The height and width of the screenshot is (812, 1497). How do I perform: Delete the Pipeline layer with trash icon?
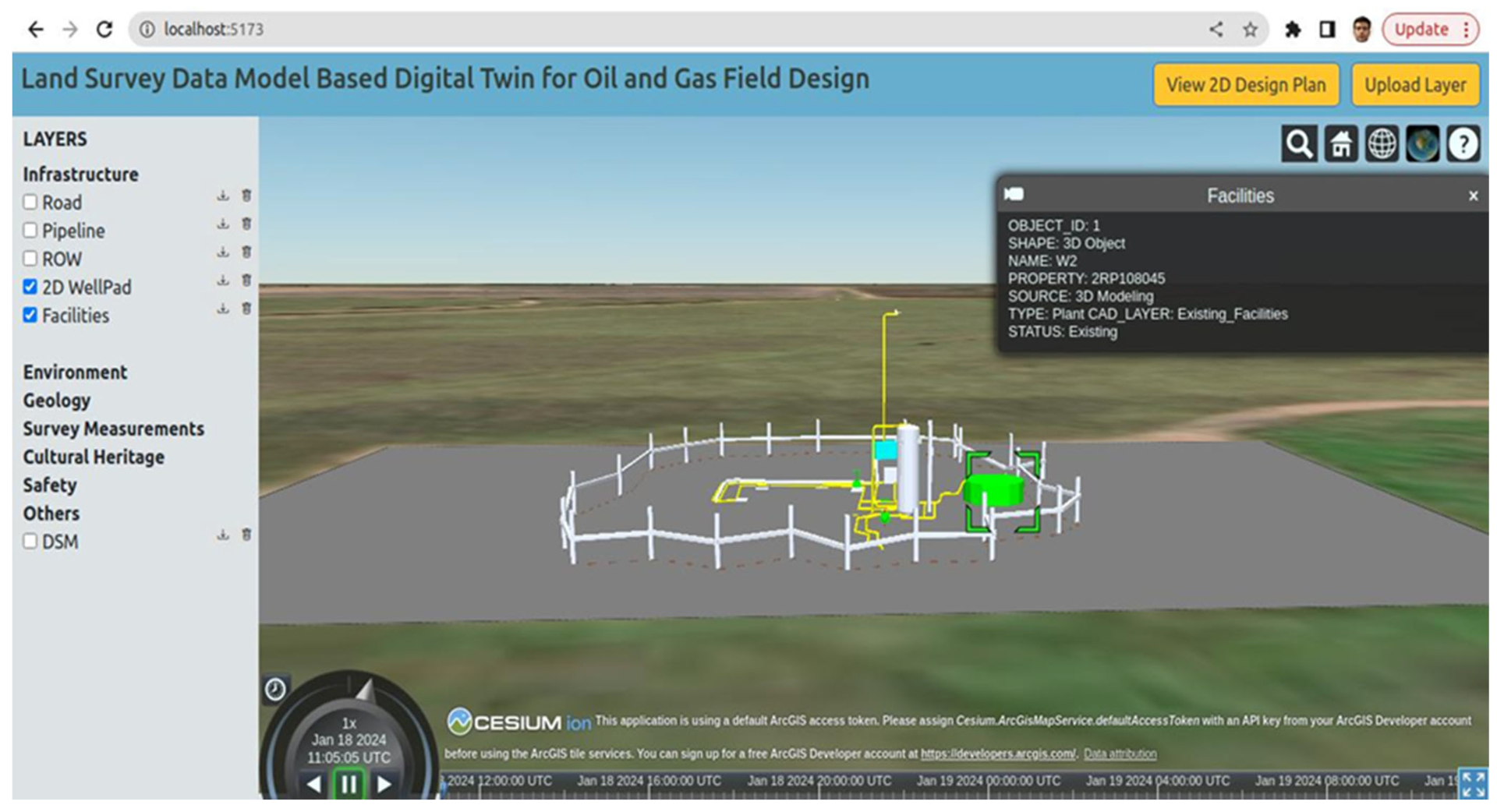click(x=246, y=224)
